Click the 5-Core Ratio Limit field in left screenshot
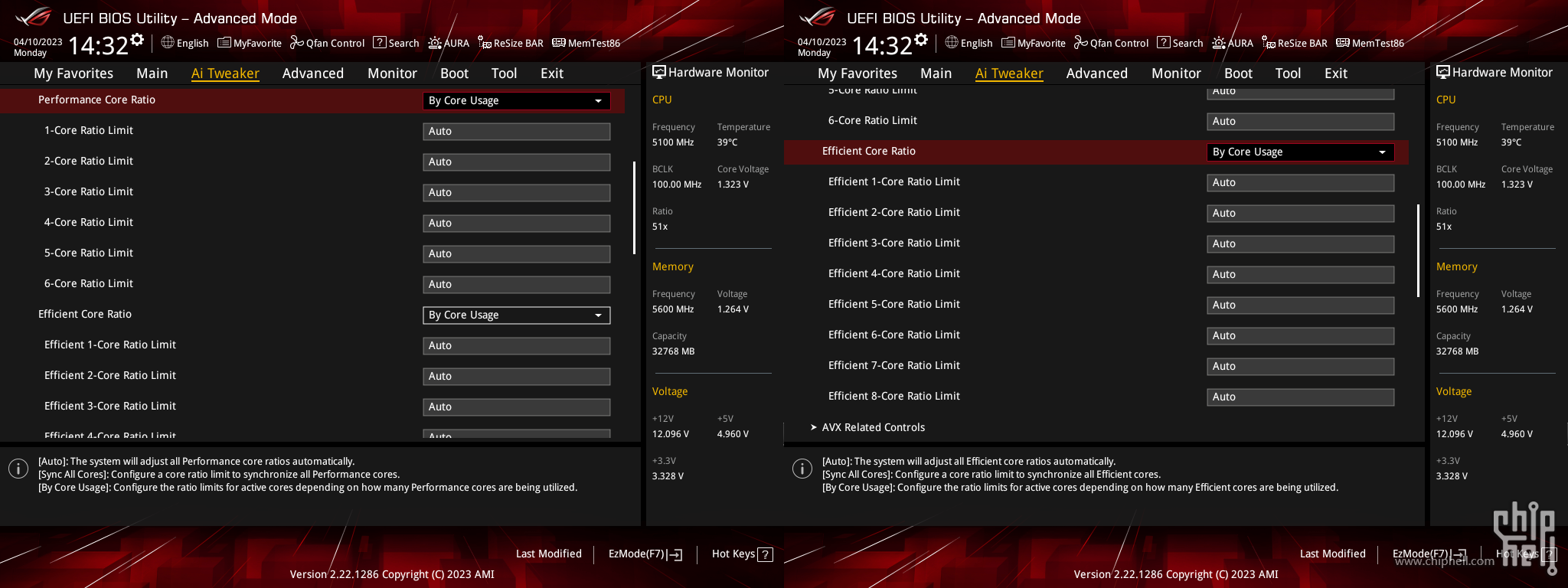This screenshot has height=588, width=1568. click(x=517, y=254)
